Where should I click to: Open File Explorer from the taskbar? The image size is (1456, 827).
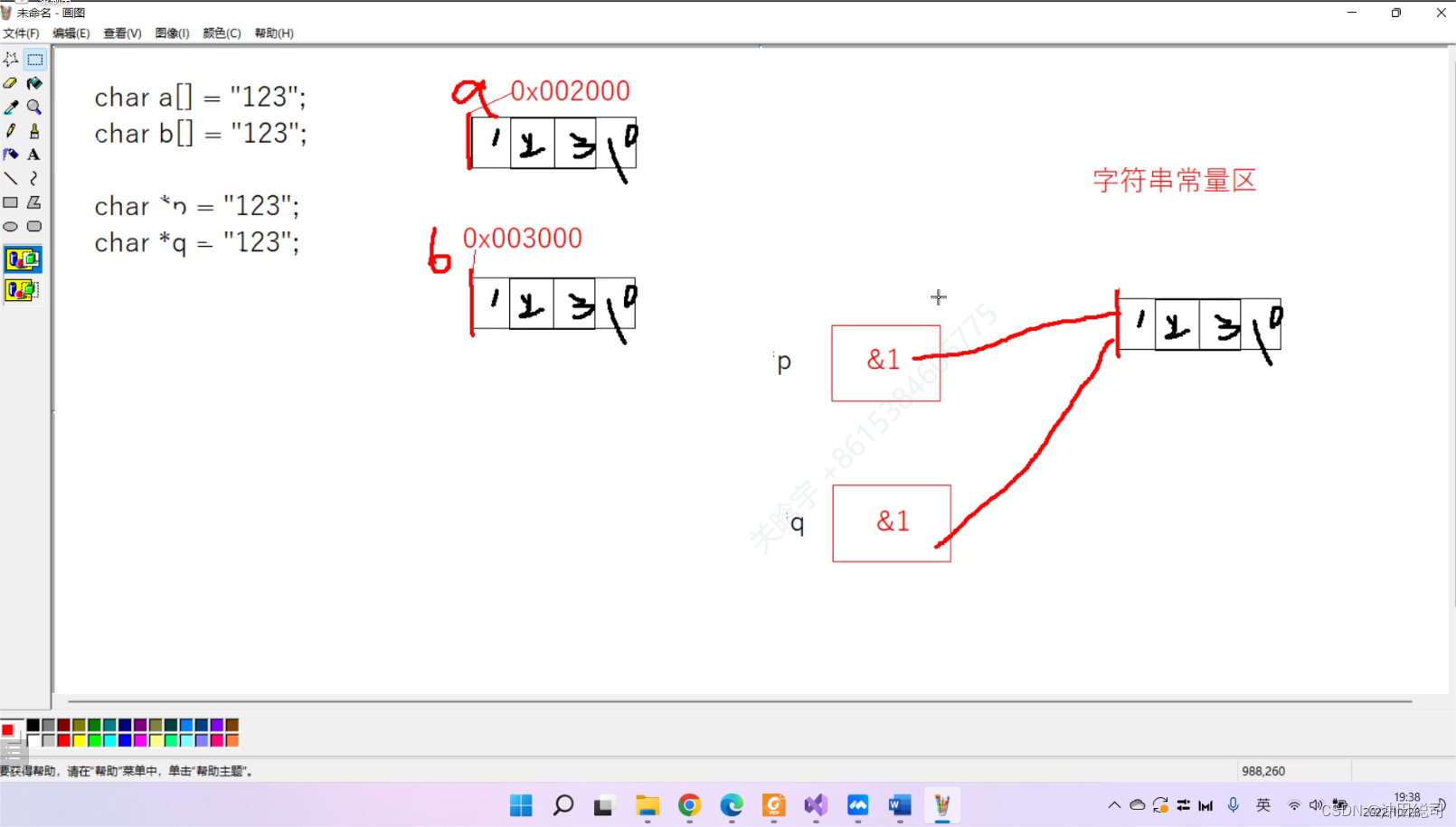pyautogui.click(x=648, y=805)
